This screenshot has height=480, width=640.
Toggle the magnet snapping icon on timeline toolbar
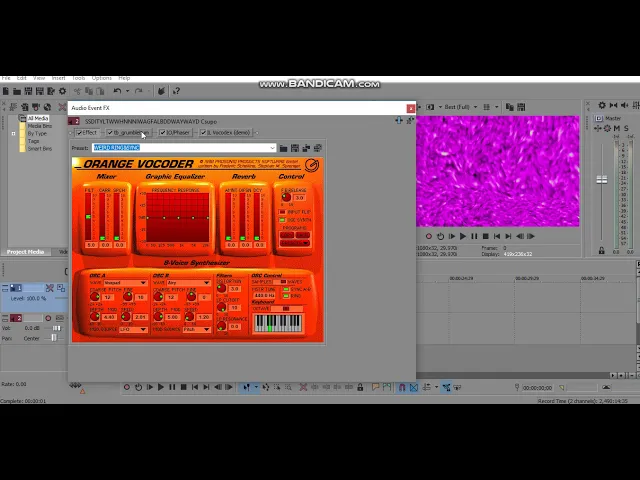402,387
